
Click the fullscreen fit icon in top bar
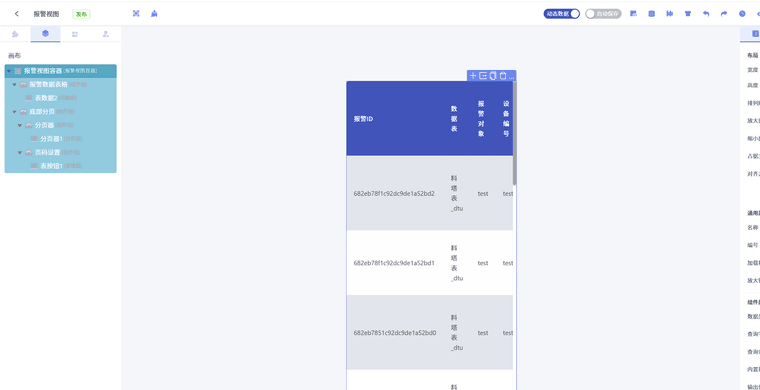click(136, 14)
